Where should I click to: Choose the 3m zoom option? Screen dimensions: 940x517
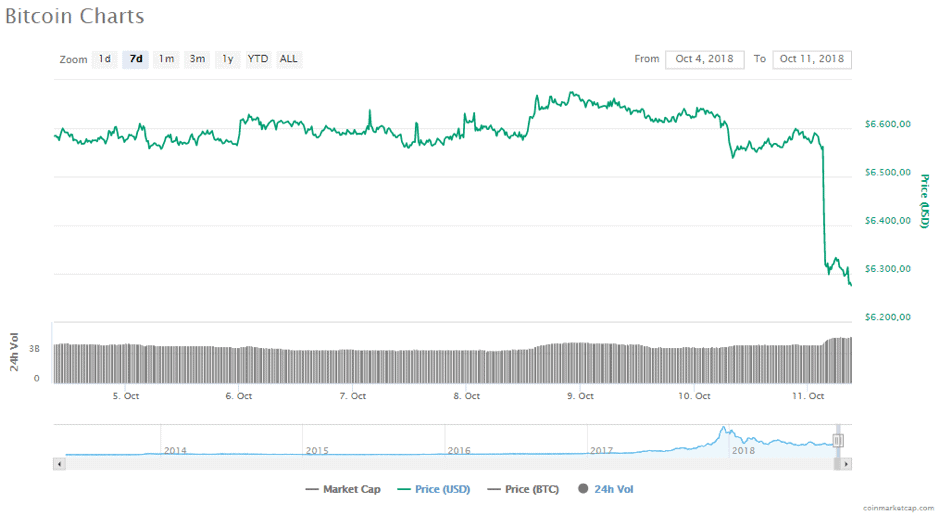pyautogui.click(x=197, y=59)
